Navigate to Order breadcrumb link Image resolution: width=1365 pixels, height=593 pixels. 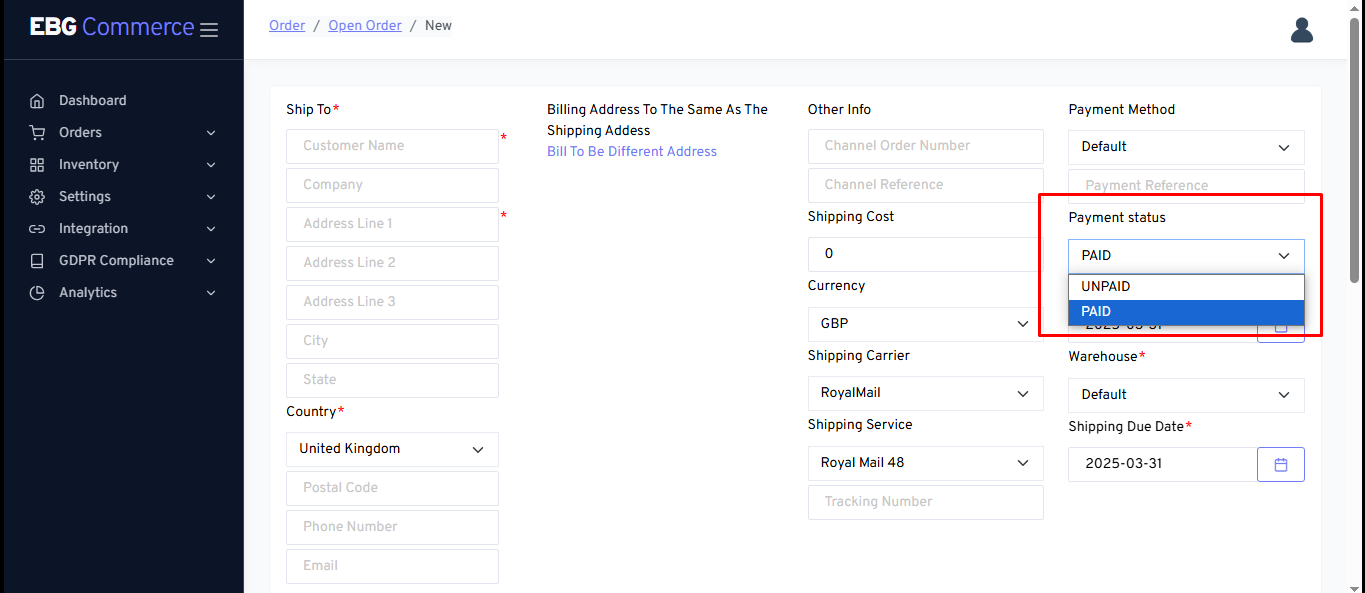tap(287, 26)
